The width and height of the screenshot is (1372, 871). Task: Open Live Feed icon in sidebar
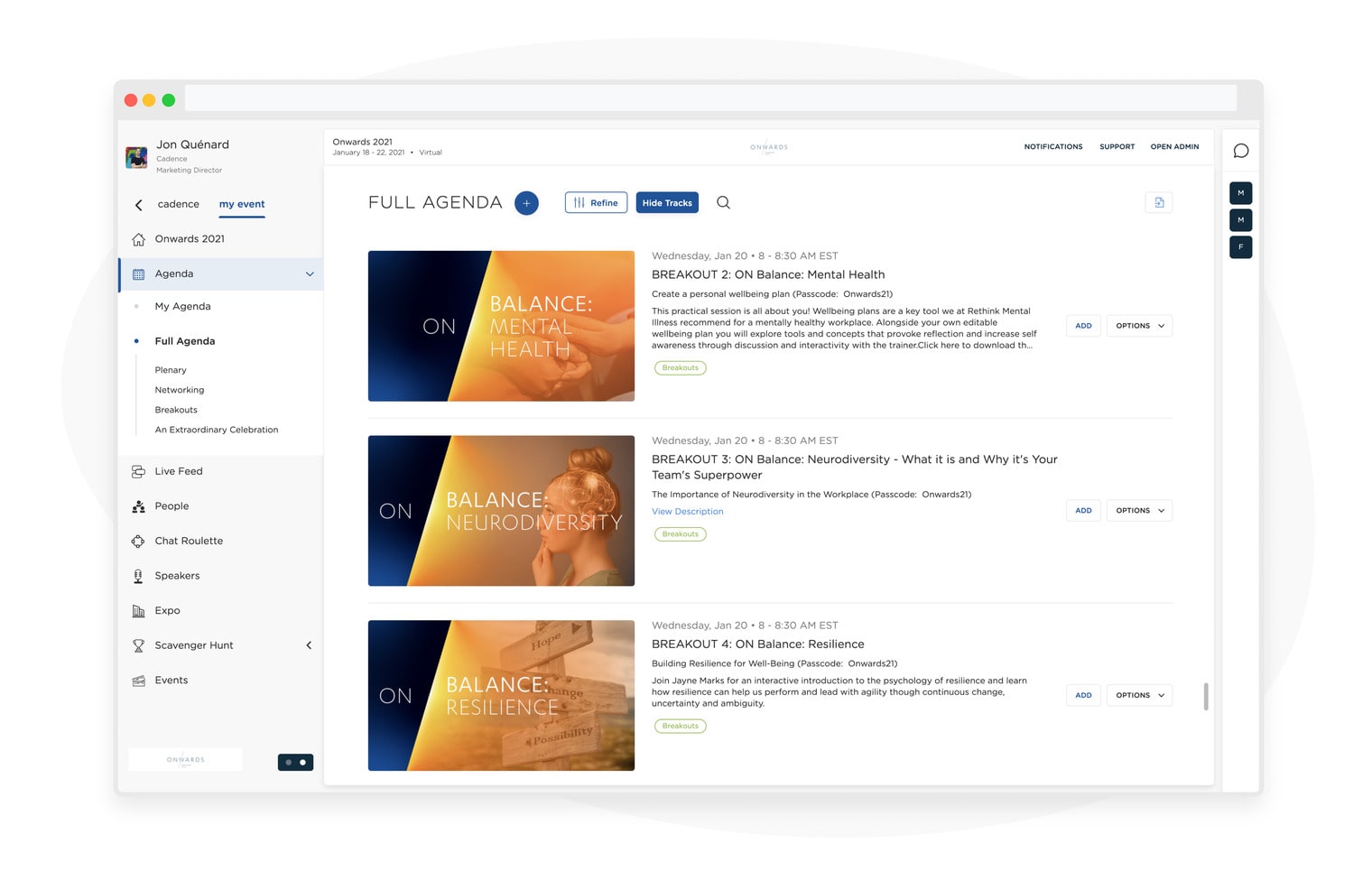pos(138,471)
